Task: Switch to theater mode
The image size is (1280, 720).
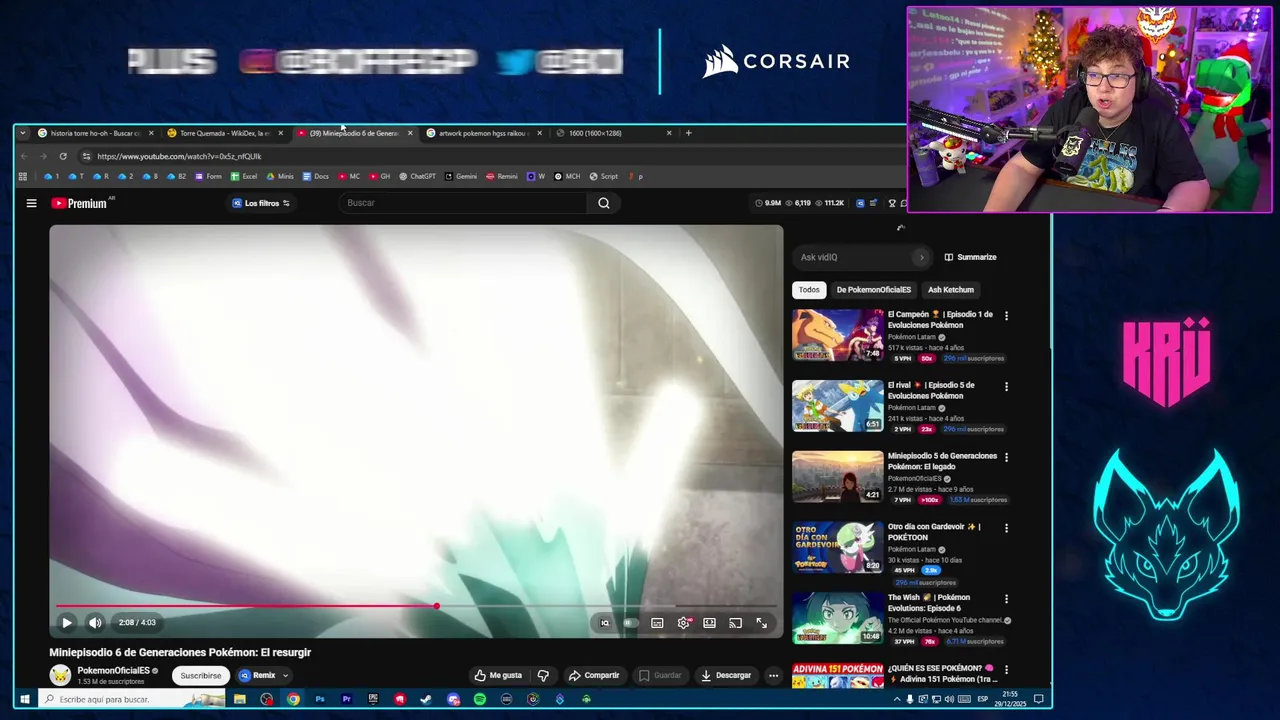Action: pyautogui.click(x=709, y=622)
